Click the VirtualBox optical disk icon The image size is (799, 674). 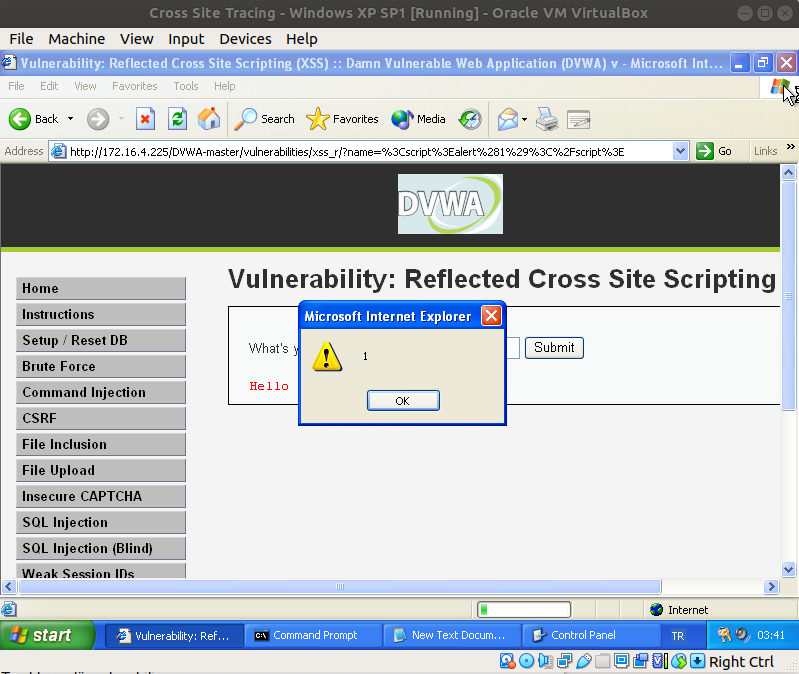(x=526, y=661)
